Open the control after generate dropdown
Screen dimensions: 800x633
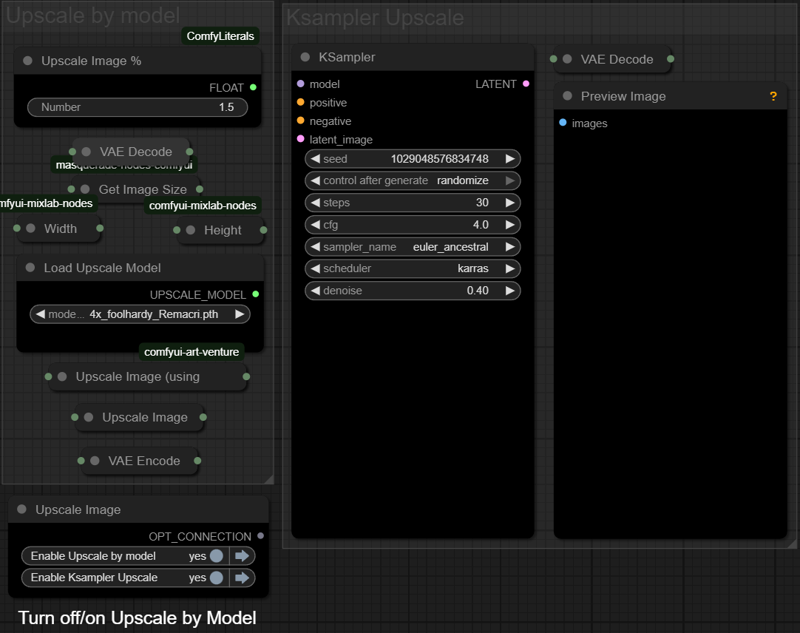click(x=412, y=181)
